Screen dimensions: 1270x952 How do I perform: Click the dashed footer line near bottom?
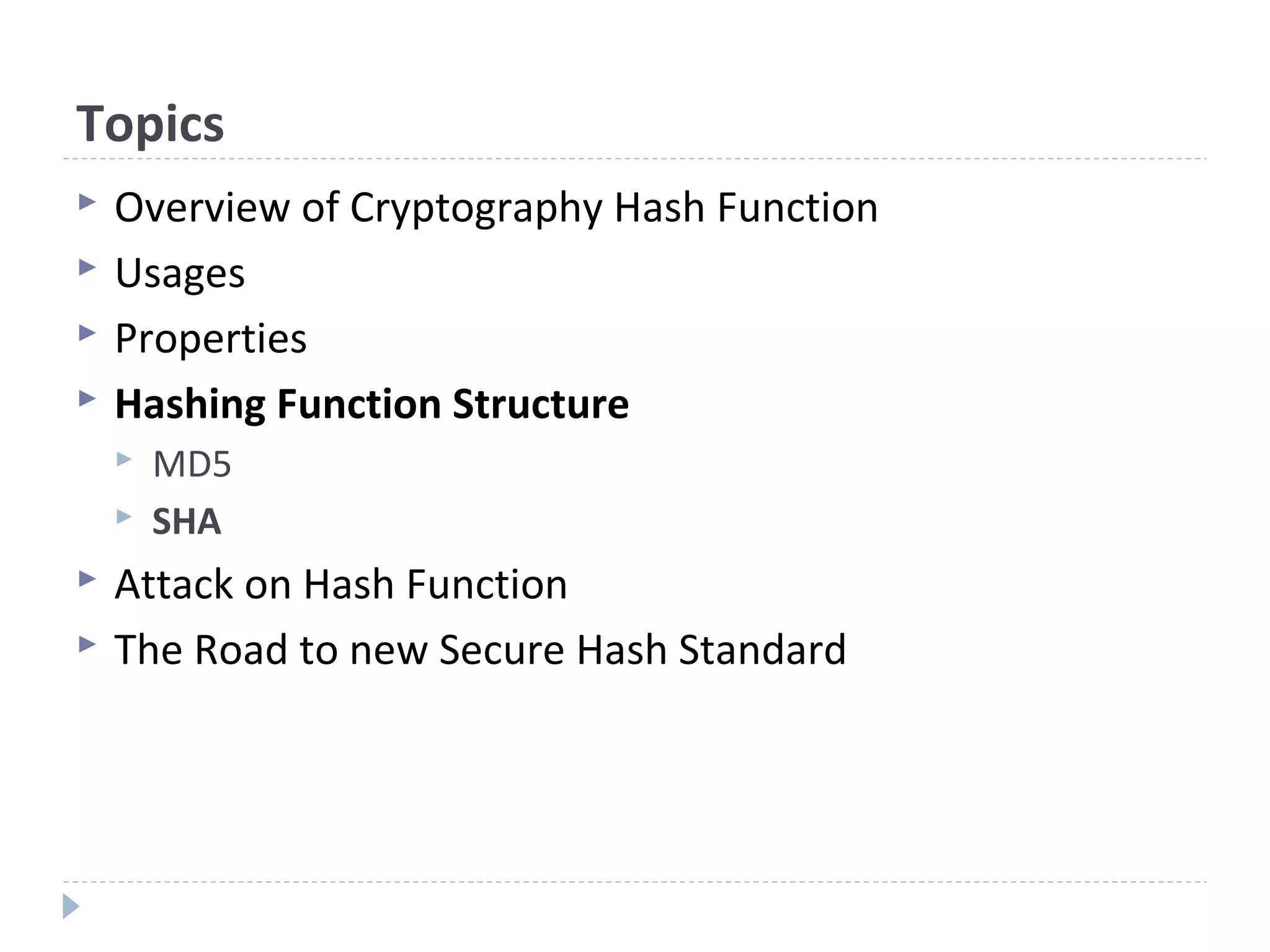point(635,881)
